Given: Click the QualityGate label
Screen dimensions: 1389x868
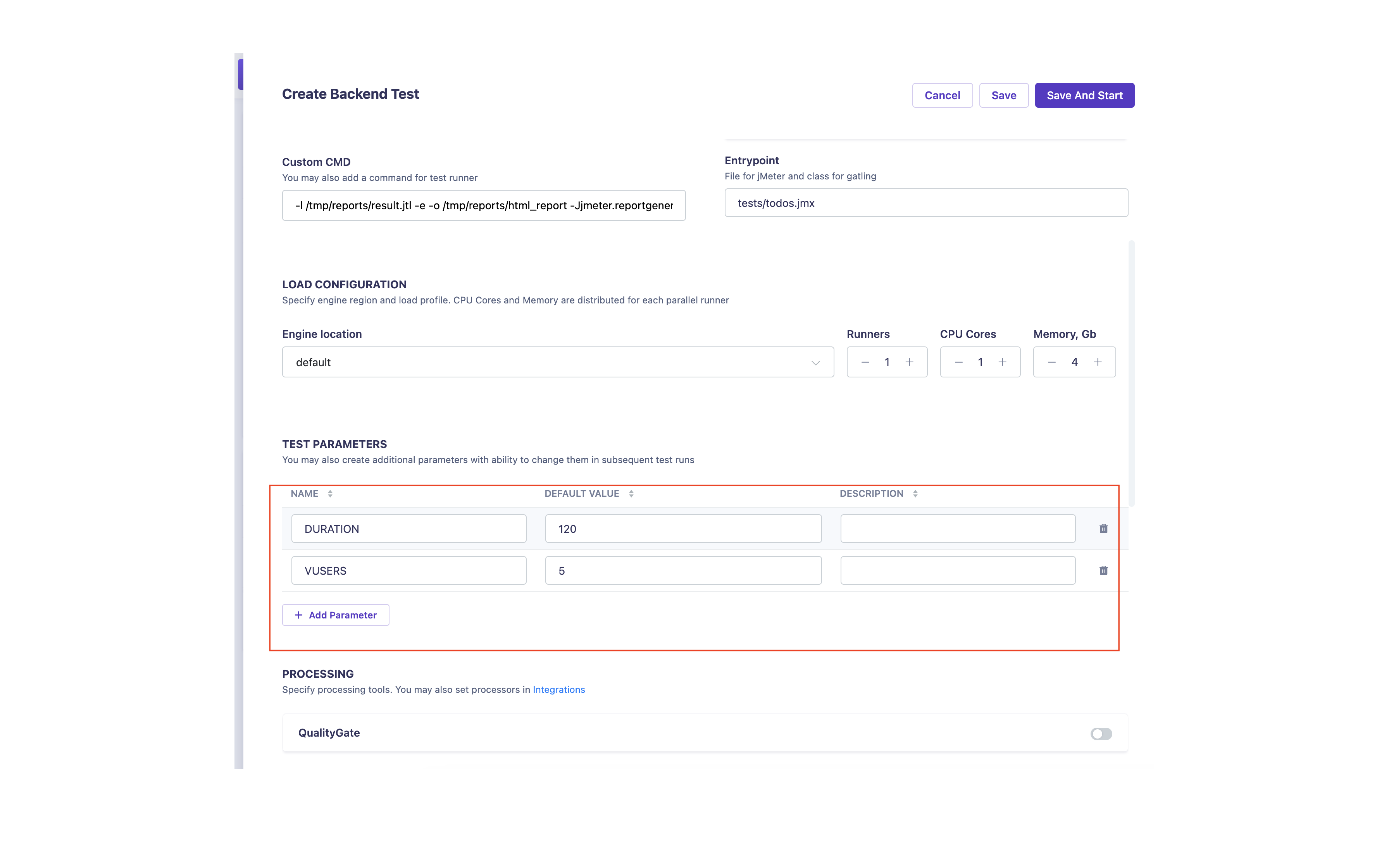Looking at the screenshot, I should 329,733.
